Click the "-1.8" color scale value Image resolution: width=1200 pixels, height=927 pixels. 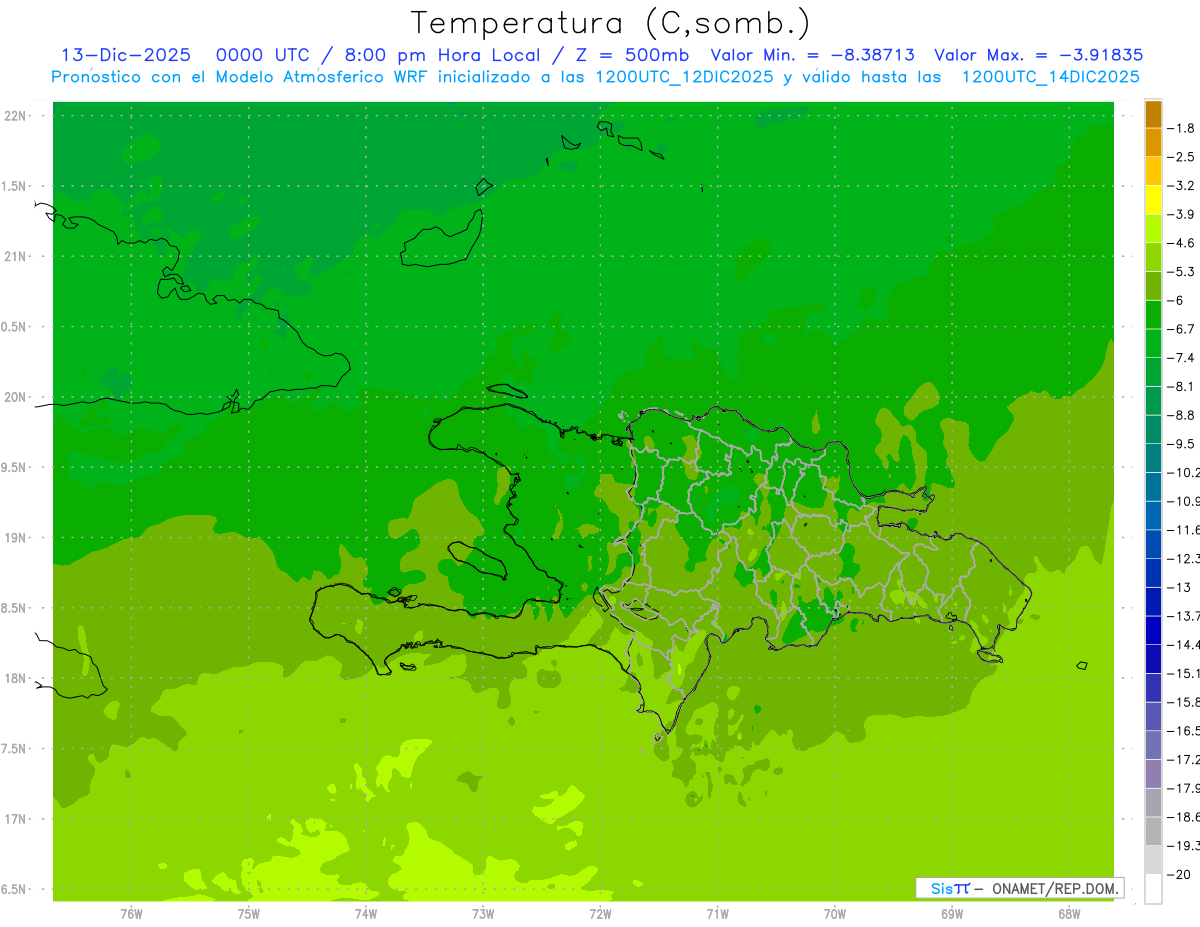[x=1183, y=128]
